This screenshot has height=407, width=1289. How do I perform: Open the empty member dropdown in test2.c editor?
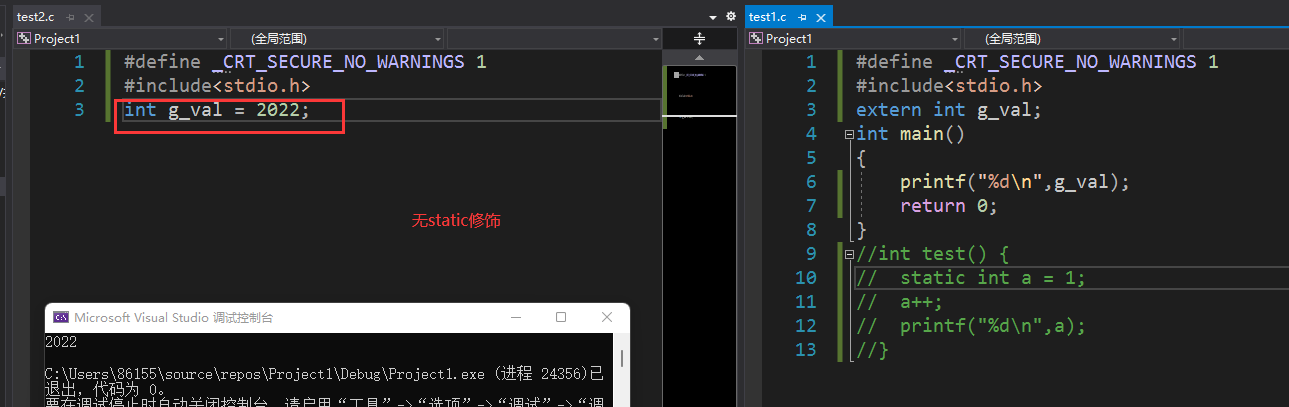point(554,38)
